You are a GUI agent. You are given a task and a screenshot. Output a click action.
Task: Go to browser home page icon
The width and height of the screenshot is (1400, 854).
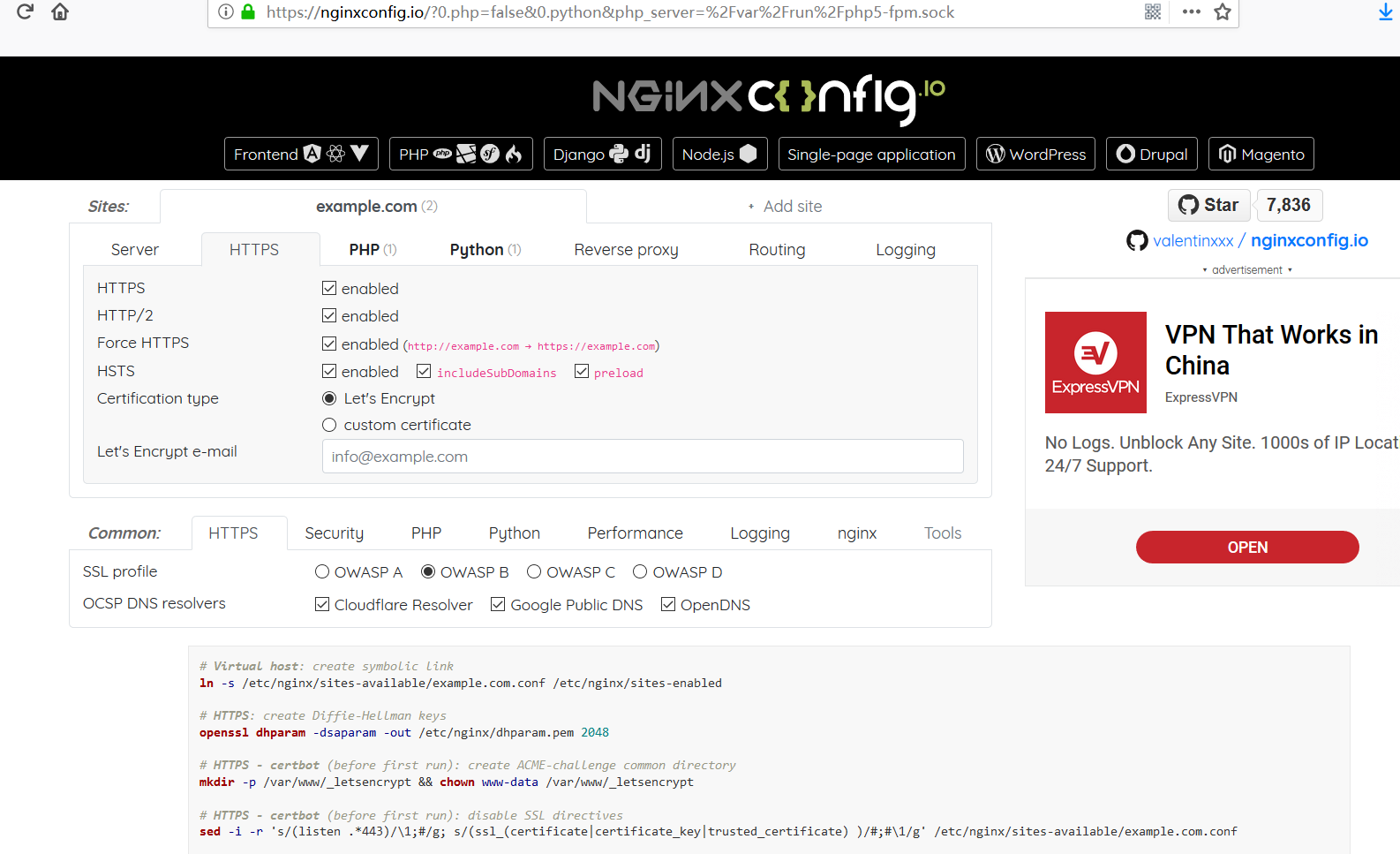tap(60, 11)
